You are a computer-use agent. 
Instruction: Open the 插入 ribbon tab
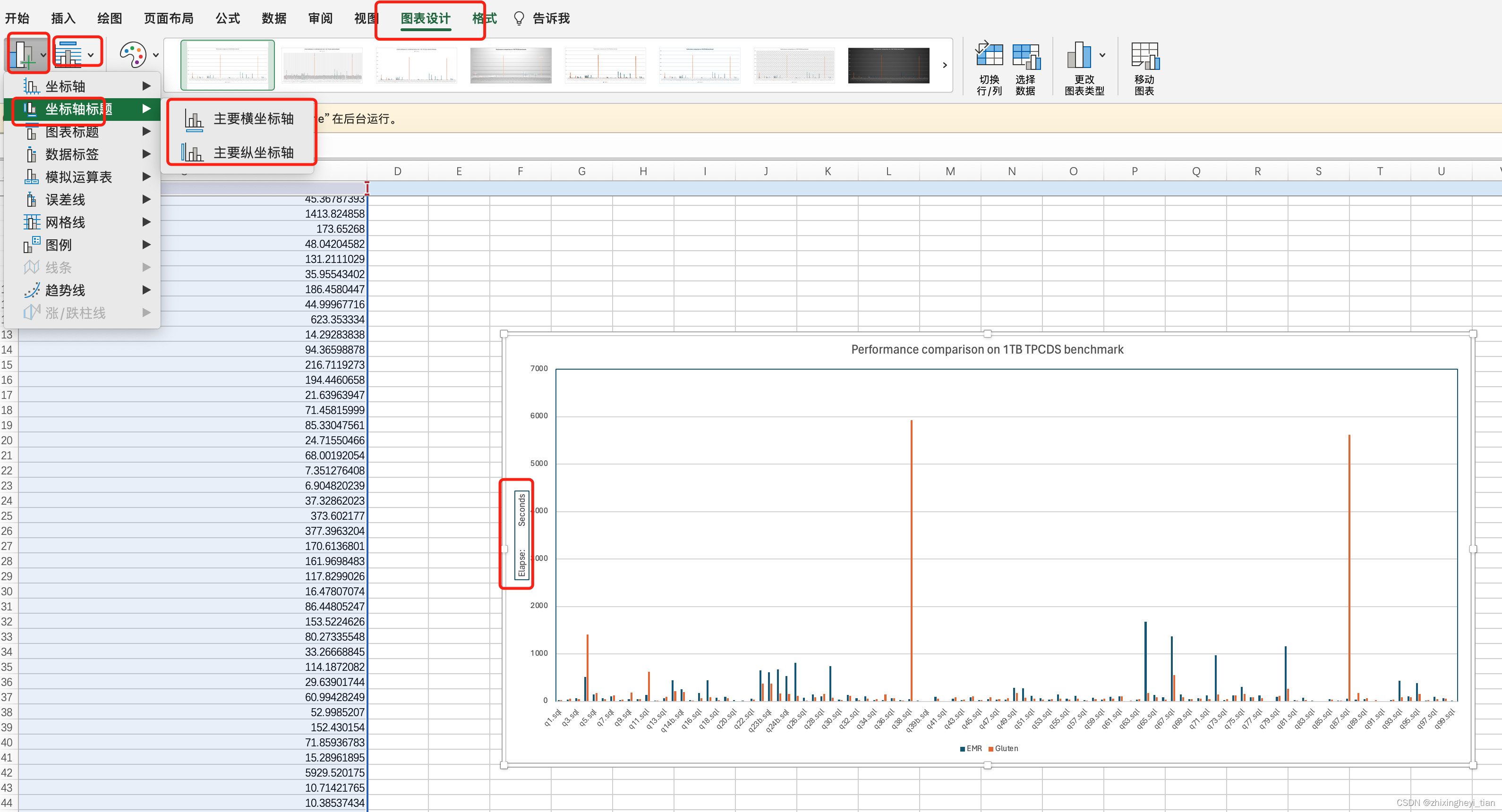click(63, 19)
